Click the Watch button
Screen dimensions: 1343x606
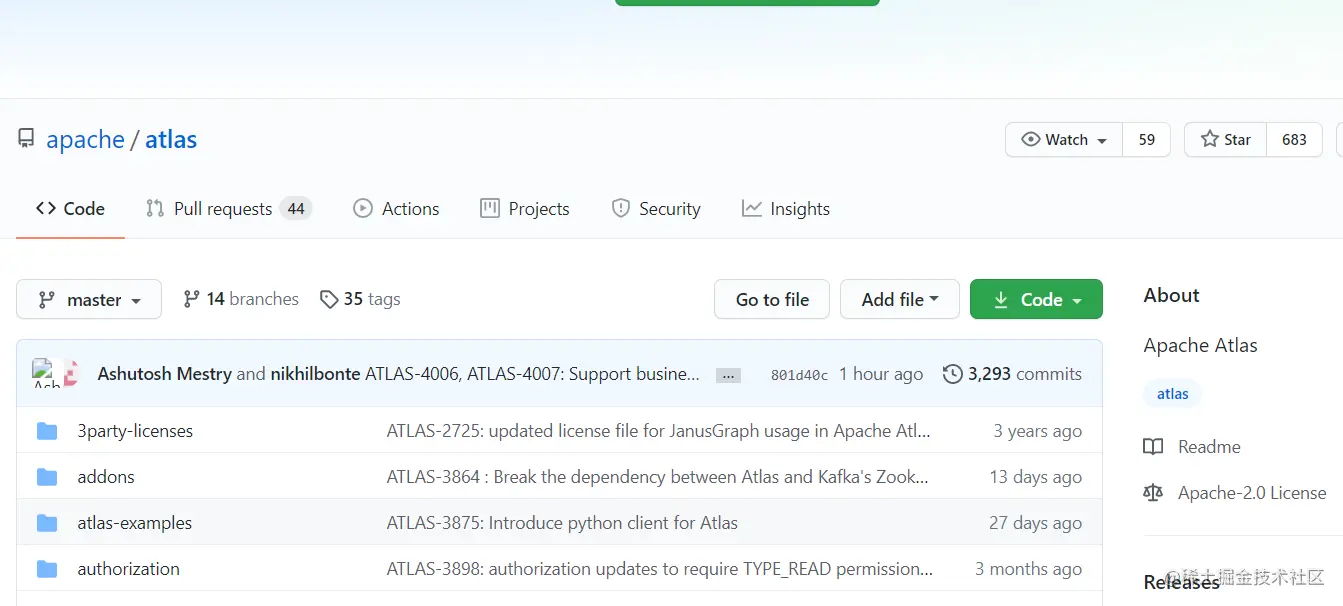tap(1064, 140)
